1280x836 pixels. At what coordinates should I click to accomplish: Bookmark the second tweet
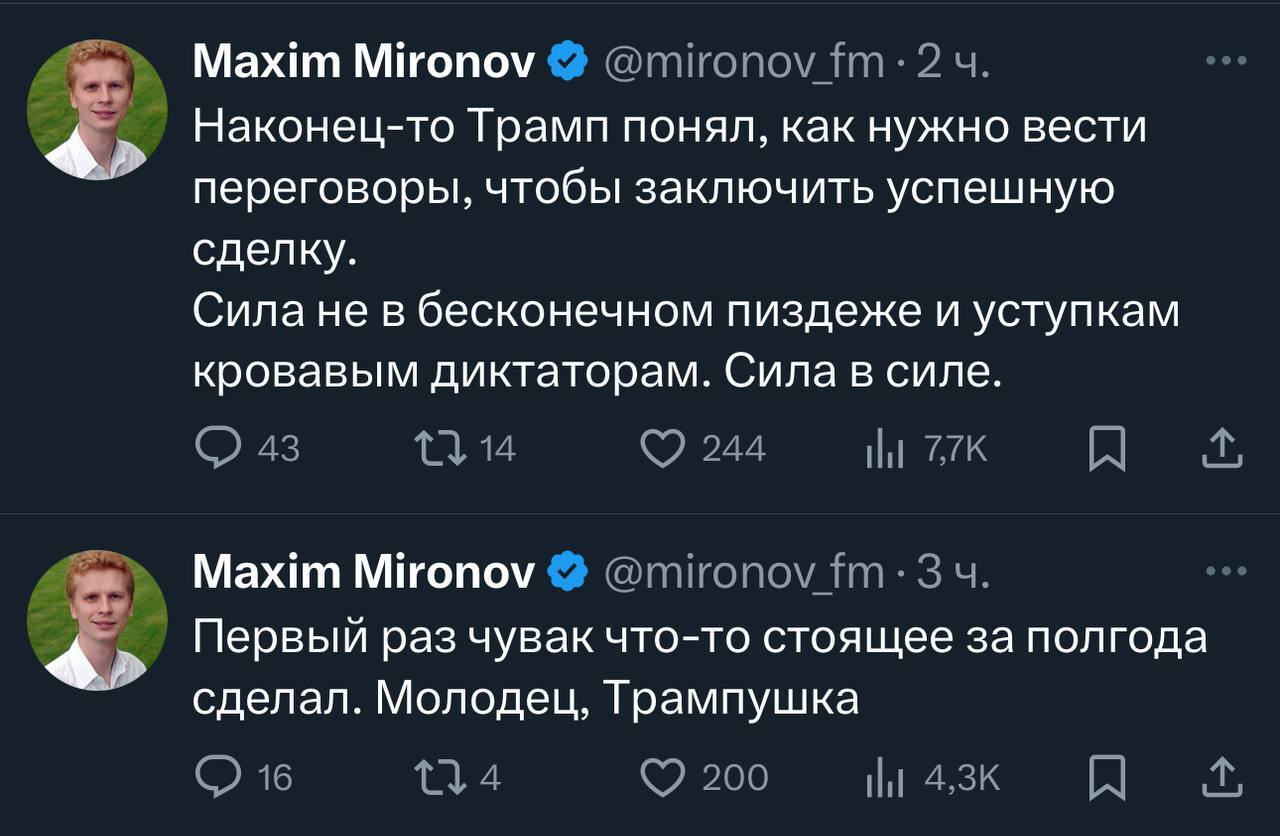coord(1106,777)
